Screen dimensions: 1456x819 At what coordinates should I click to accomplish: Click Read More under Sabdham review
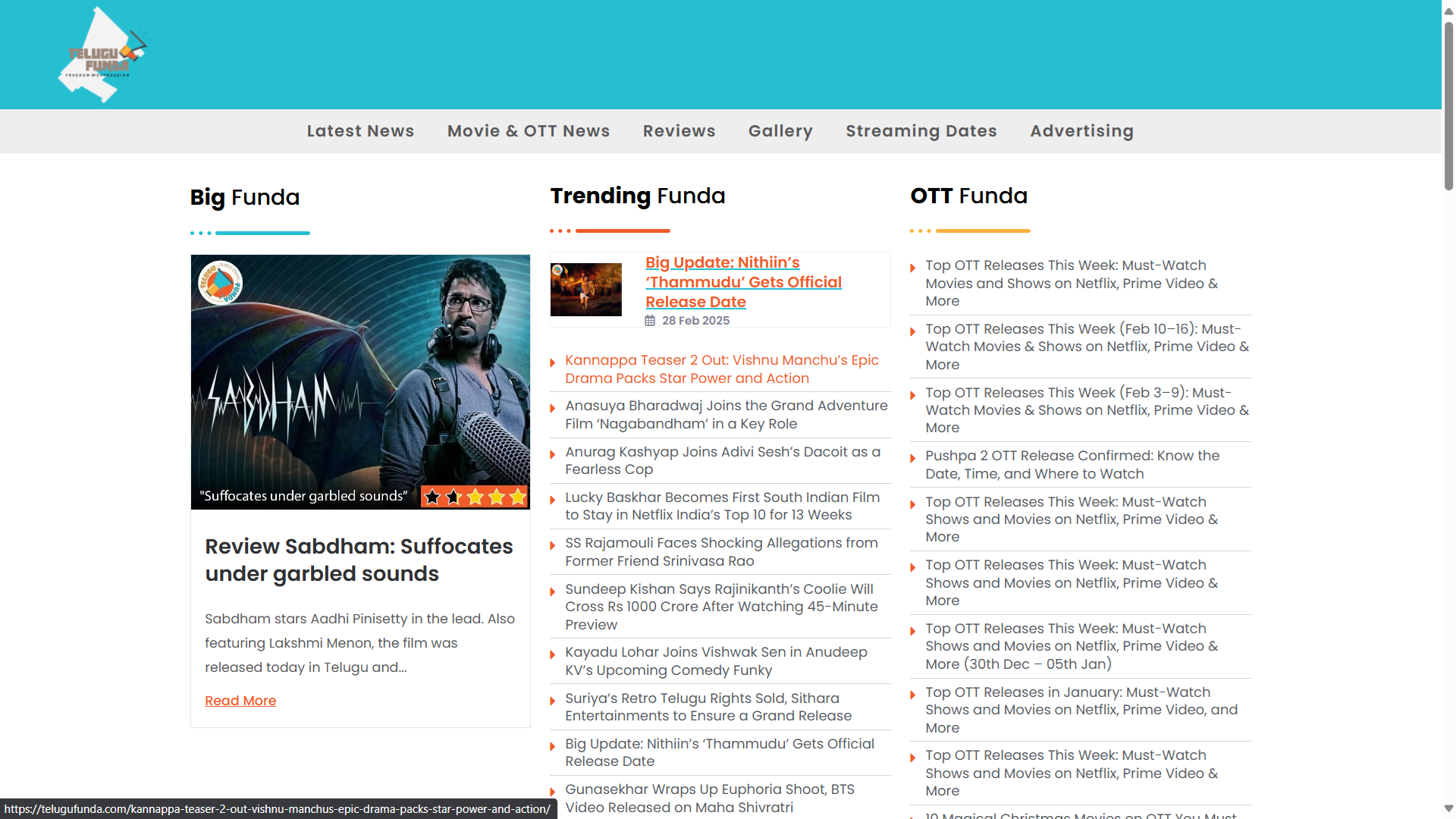point(240,701)
